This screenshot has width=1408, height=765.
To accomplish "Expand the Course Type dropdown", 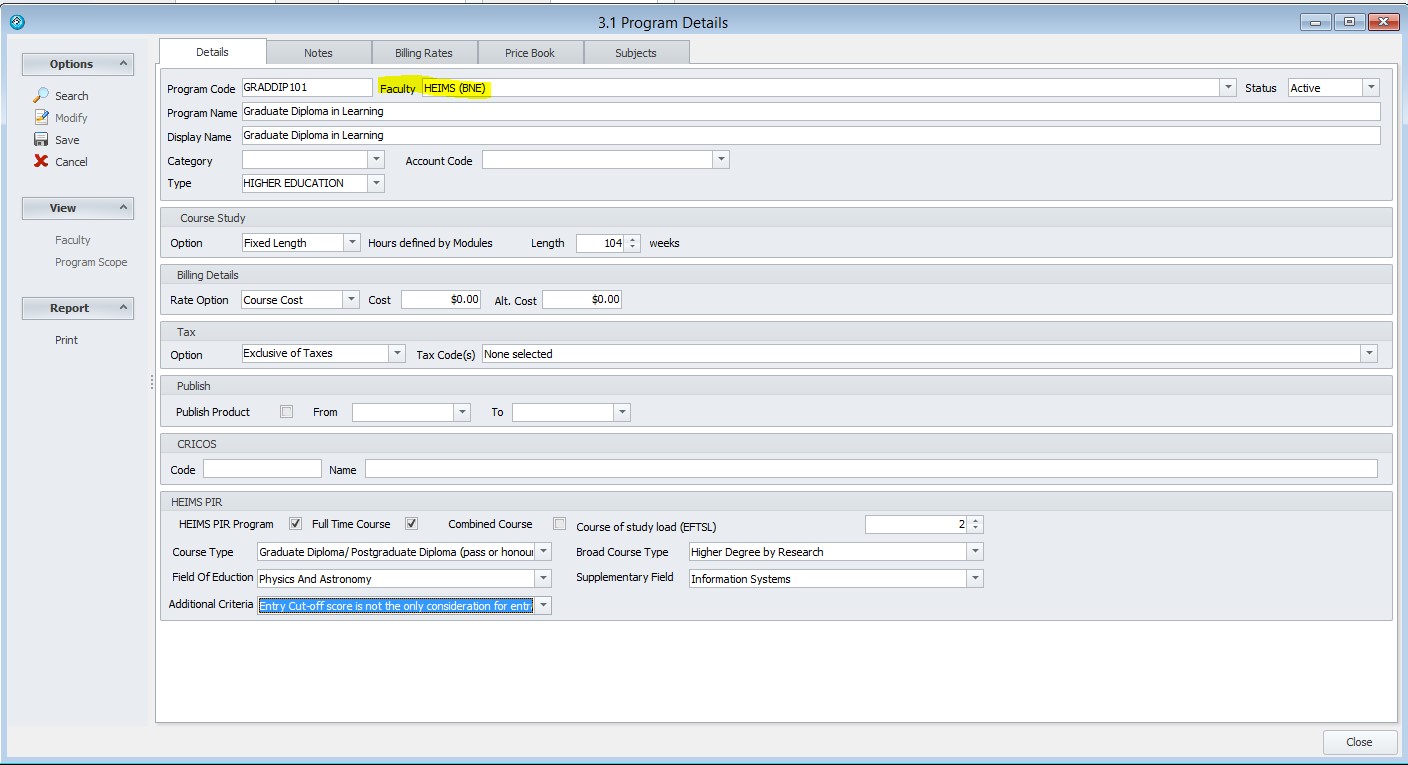I will pos(543,552).
